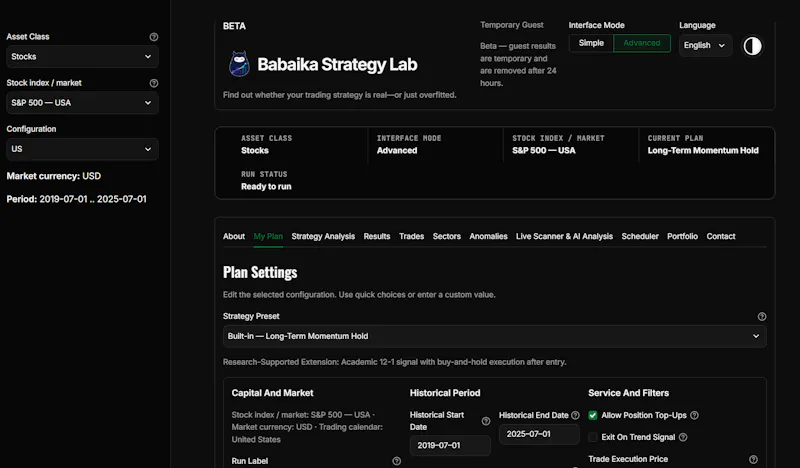Viewport: 800px width, 468px height.
Task: Click the Market currency: USD text
Action: 54,176
